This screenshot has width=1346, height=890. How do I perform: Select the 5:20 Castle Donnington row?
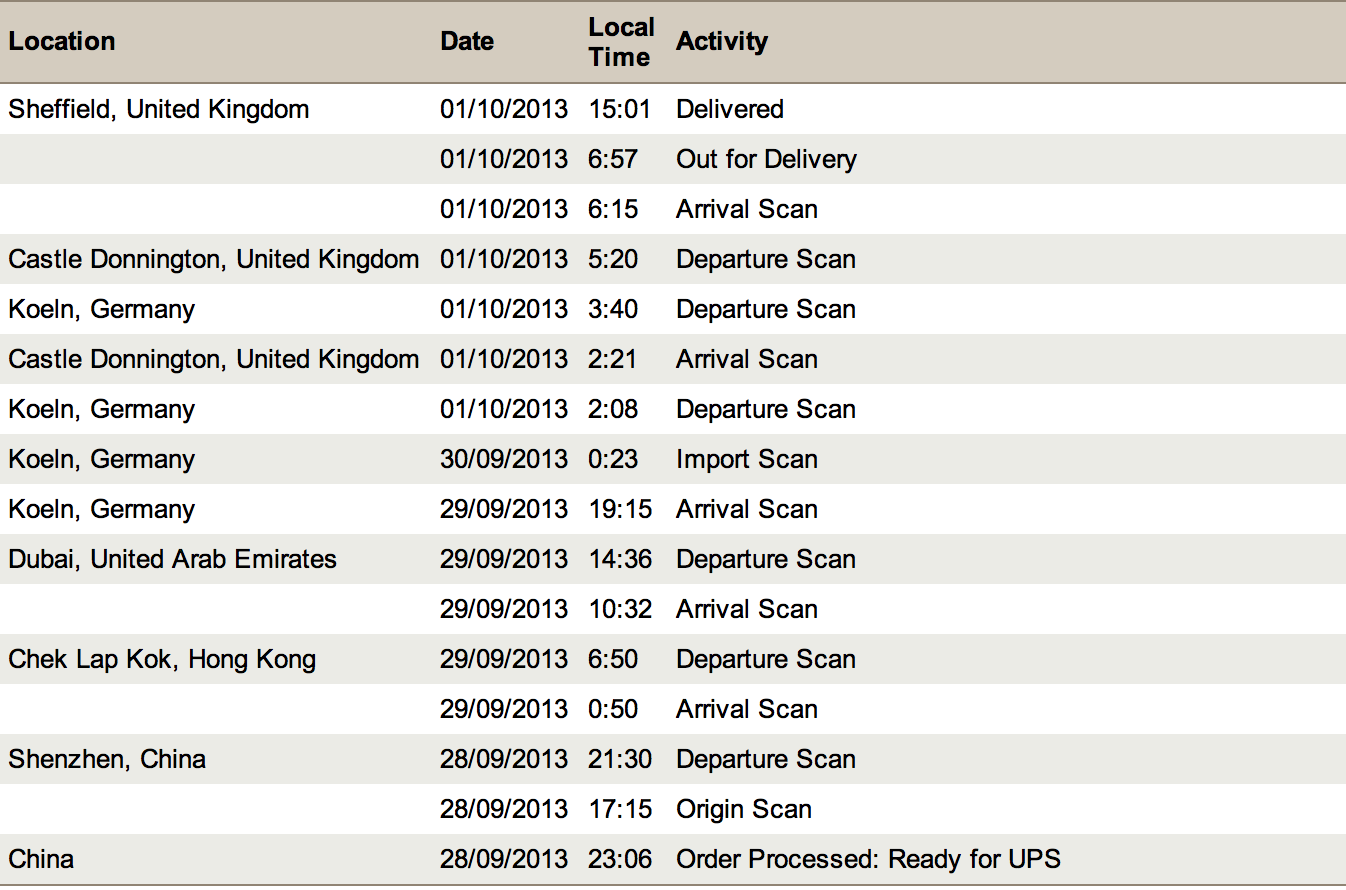tap(673, 259)
